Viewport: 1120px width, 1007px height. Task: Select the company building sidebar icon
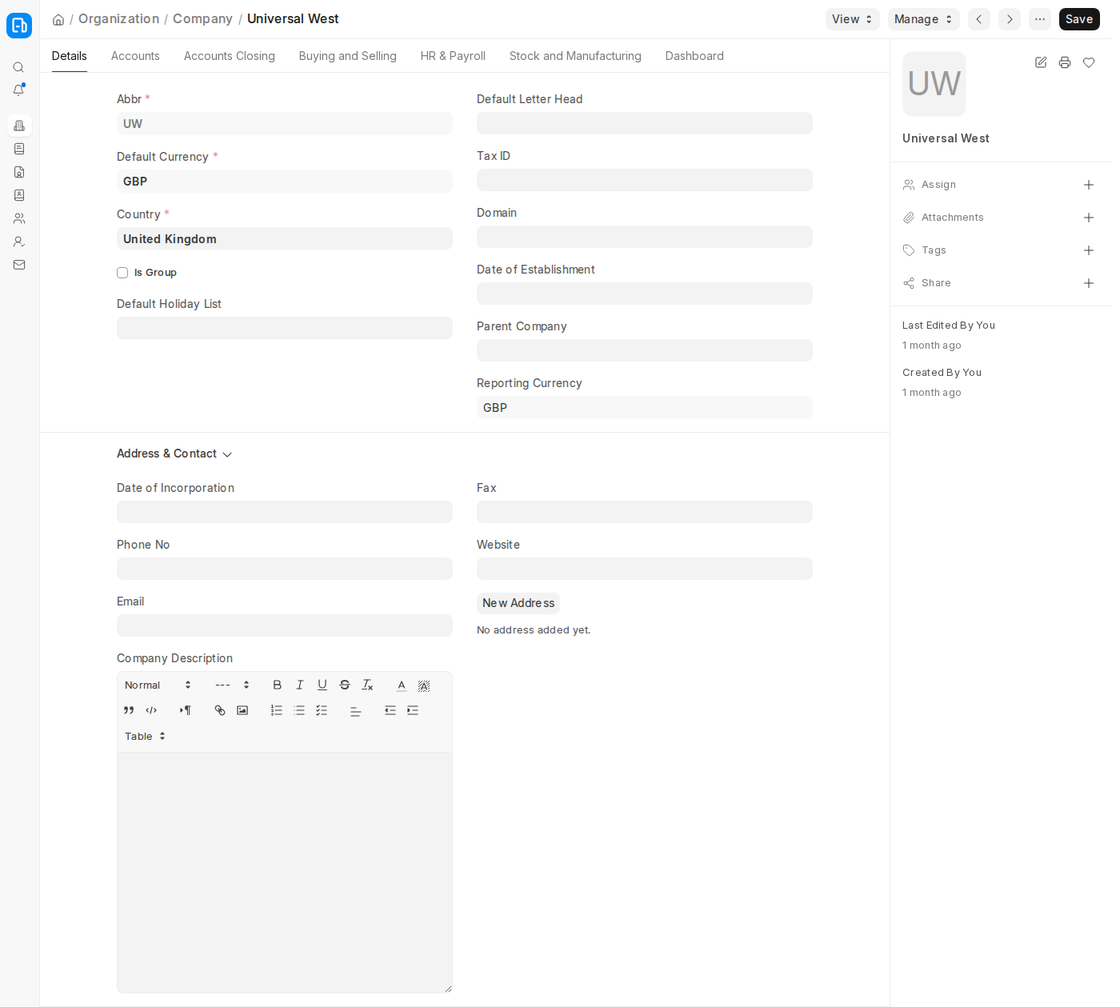(x=19, y=126)
